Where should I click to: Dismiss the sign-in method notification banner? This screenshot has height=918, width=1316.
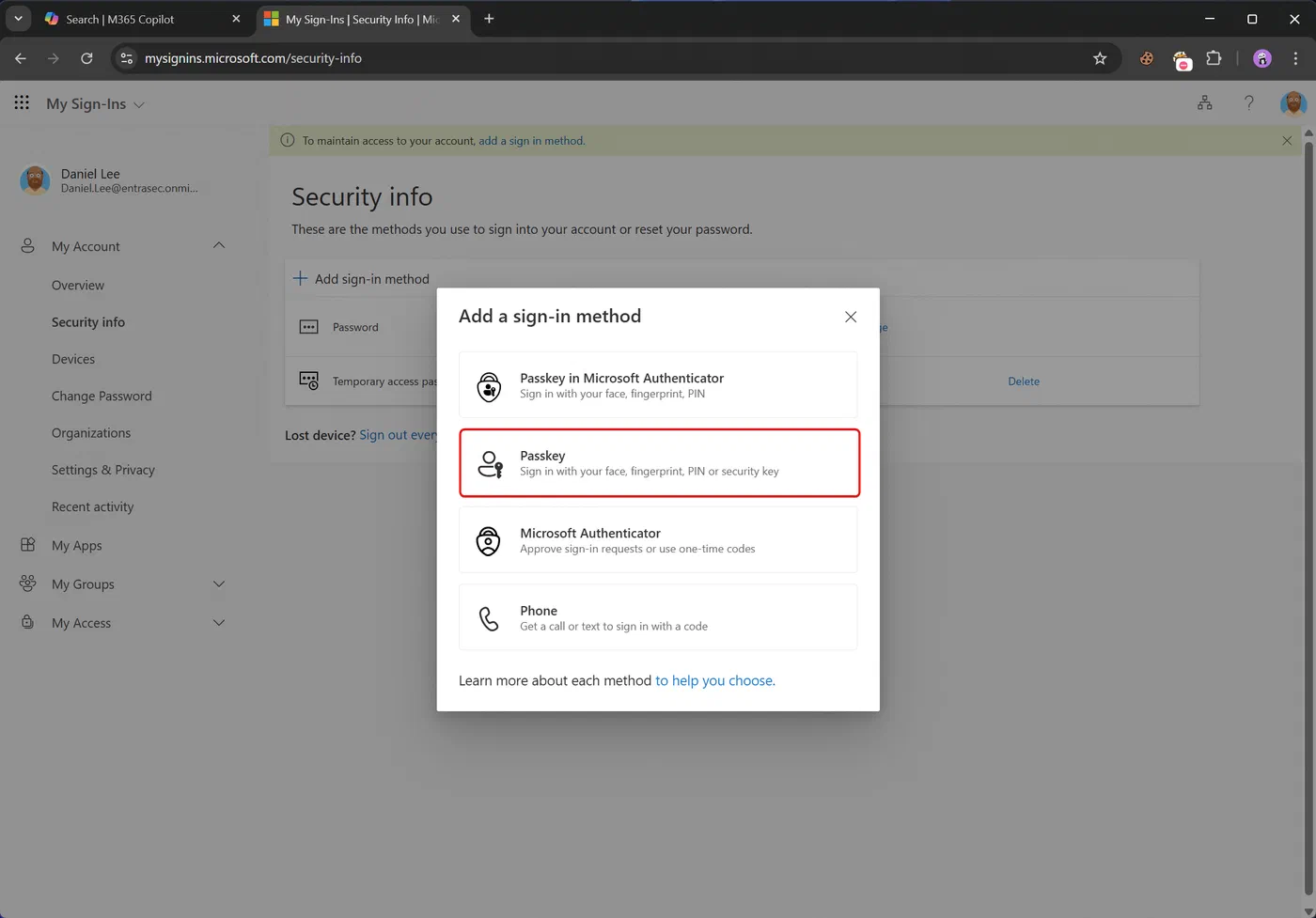coord(1287,141)
